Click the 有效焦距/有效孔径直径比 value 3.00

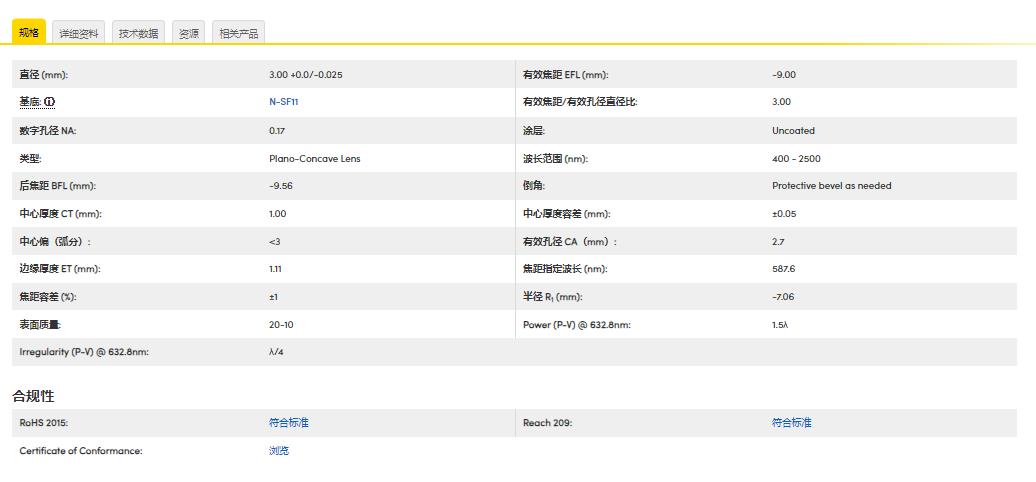pos(781,102)
